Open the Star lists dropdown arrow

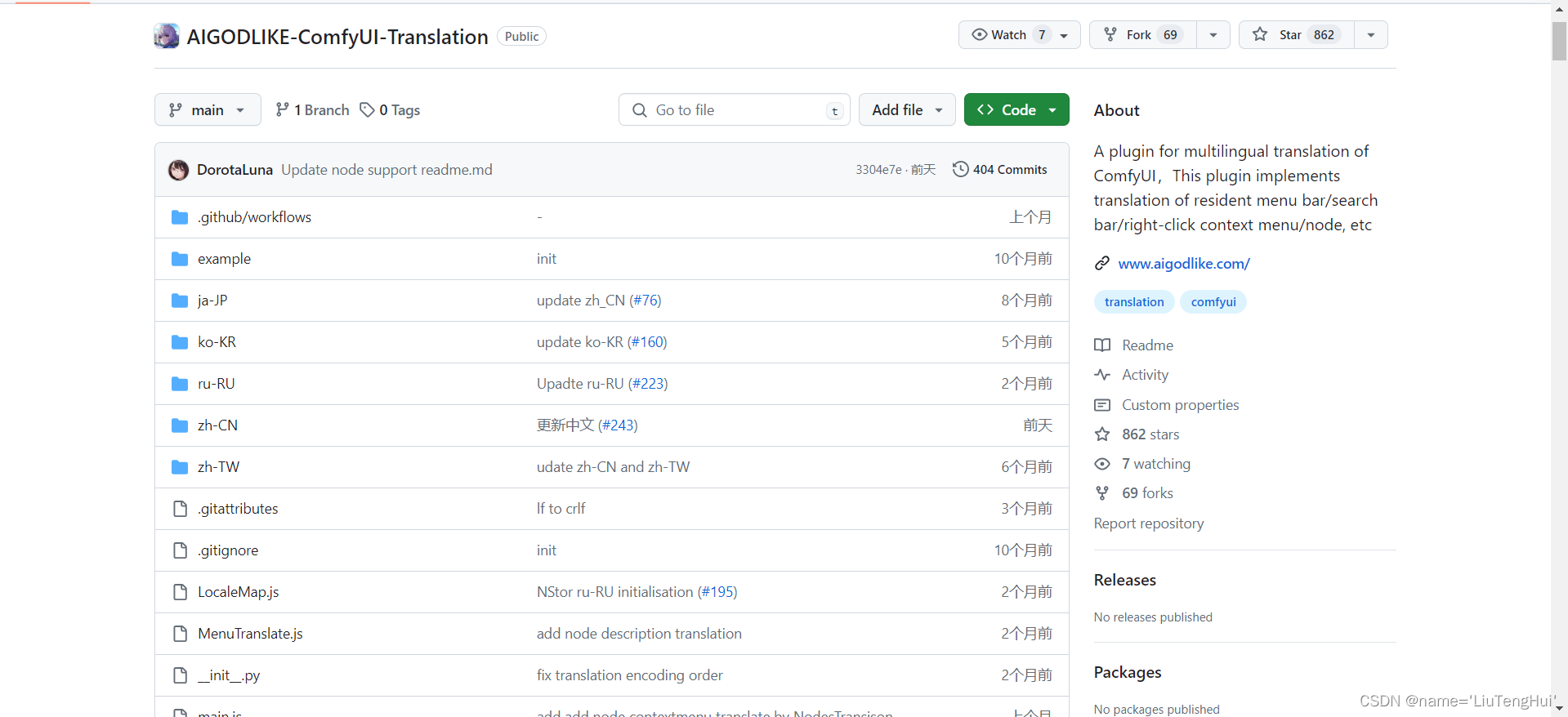pos(1371,35)
